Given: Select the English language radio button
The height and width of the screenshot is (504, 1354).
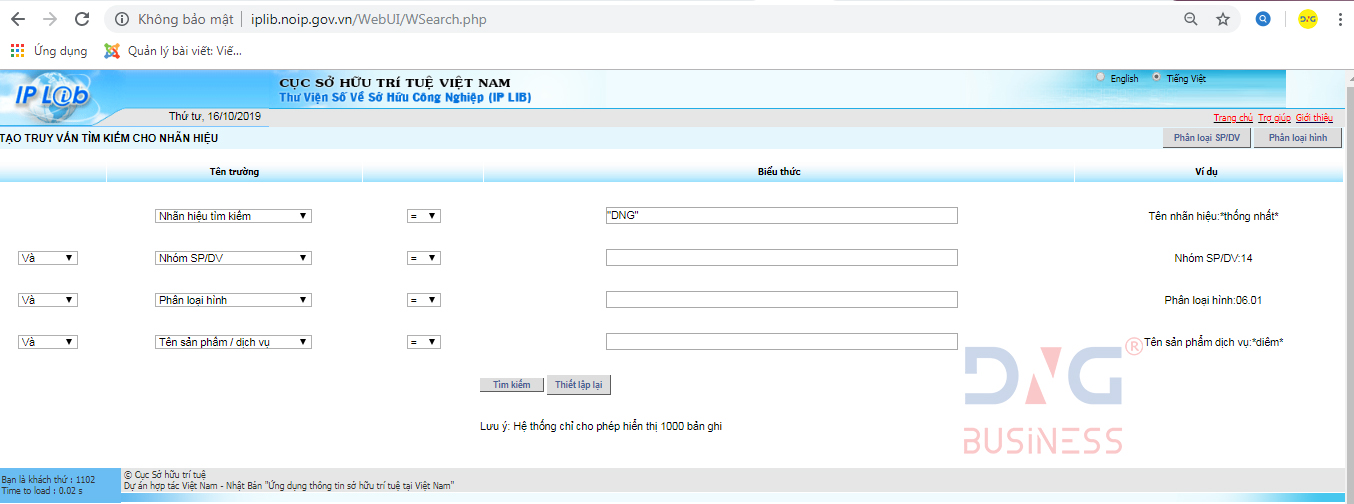Looking at the screenshot, I should point(1101,78).
